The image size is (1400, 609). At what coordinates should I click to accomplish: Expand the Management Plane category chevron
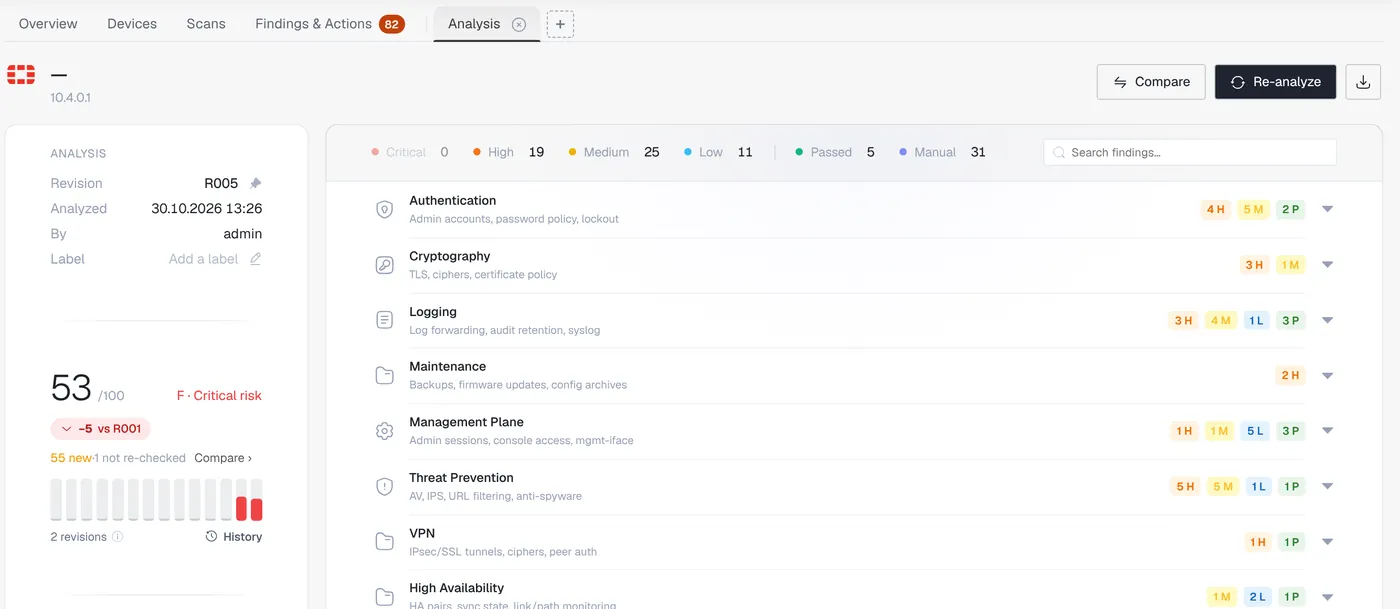1328,431
